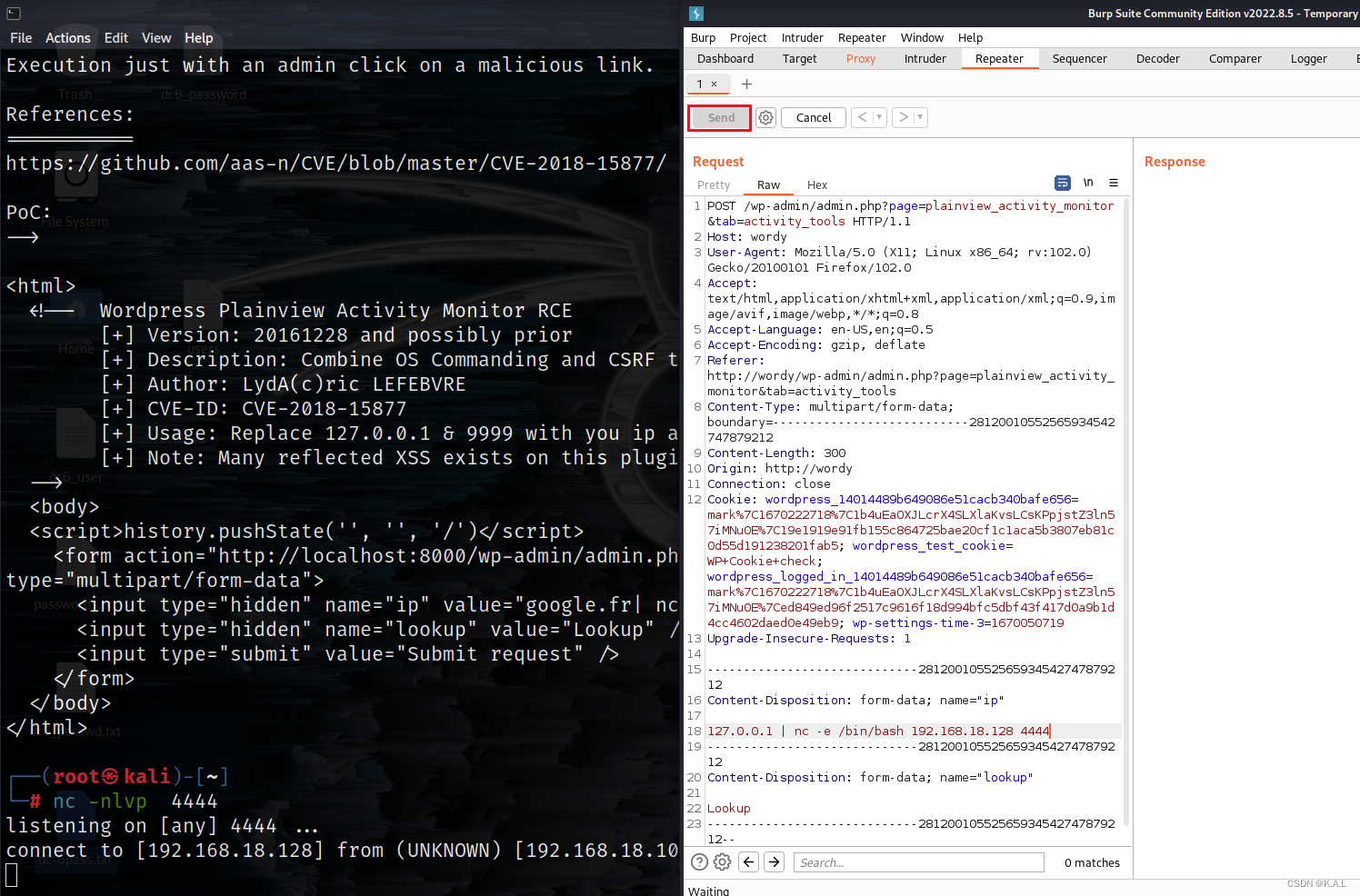Open the Project menu in Burp Suite
1360x896 pixels.
coord(748,38)
